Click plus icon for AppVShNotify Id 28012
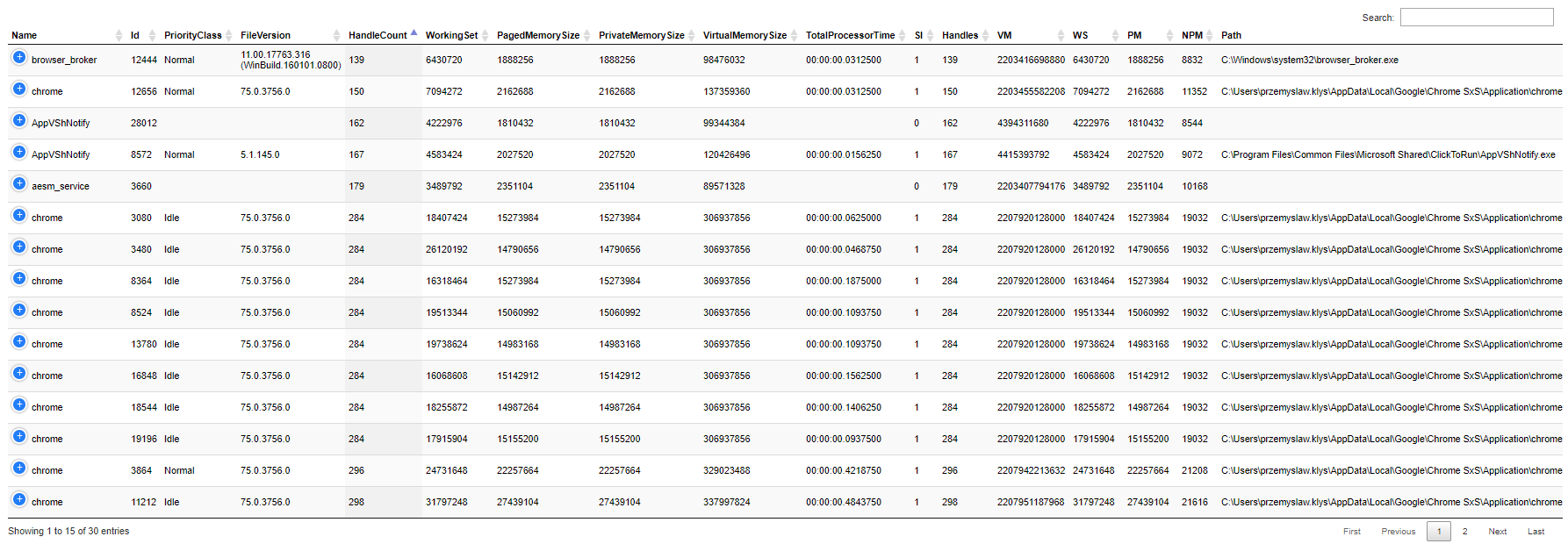Screen dimensions: 1568x551 pos(19,121)
